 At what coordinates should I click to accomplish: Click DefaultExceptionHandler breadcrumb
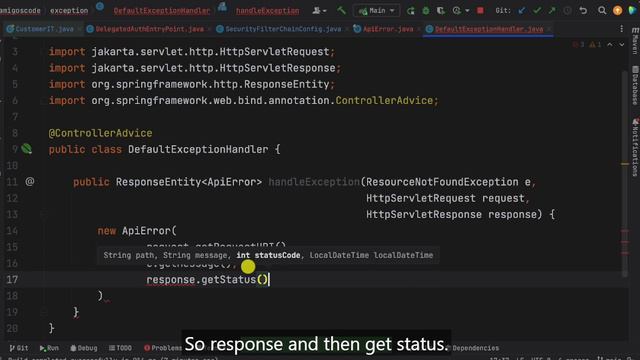pos(162,11)
